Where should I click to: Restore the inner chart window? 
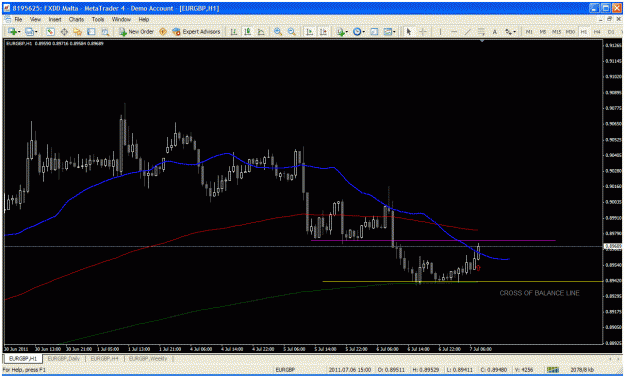click(x=609, y=19)
